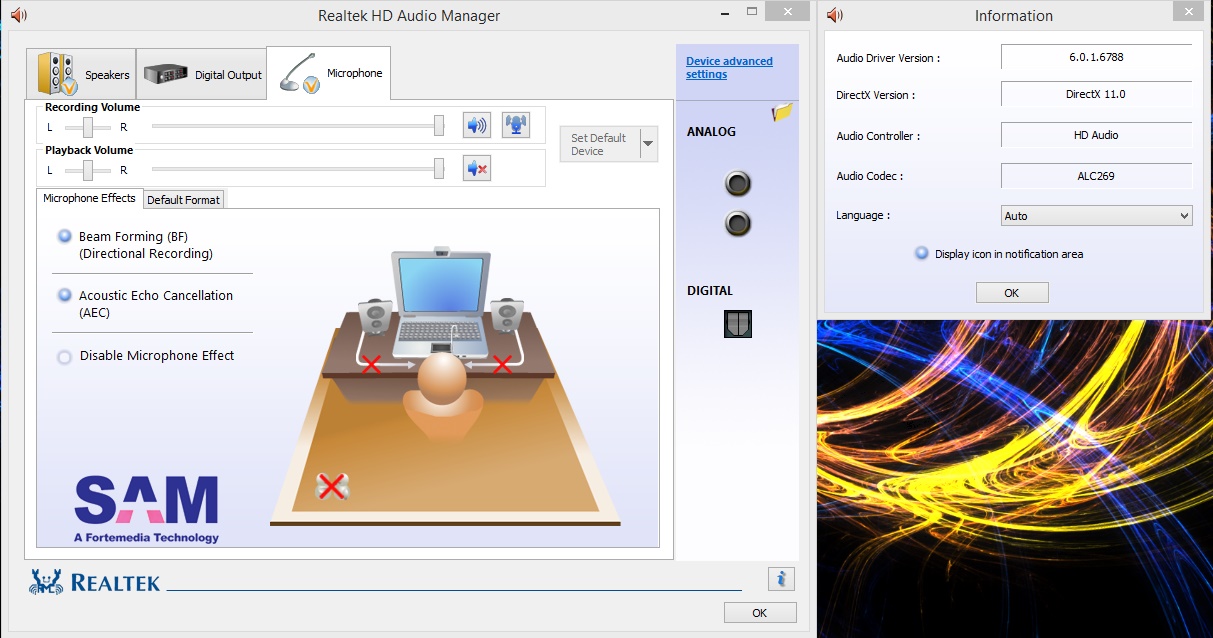Click the Set Default Device button
Viewport: 1213px width, 638px height.
coord(599,144)
